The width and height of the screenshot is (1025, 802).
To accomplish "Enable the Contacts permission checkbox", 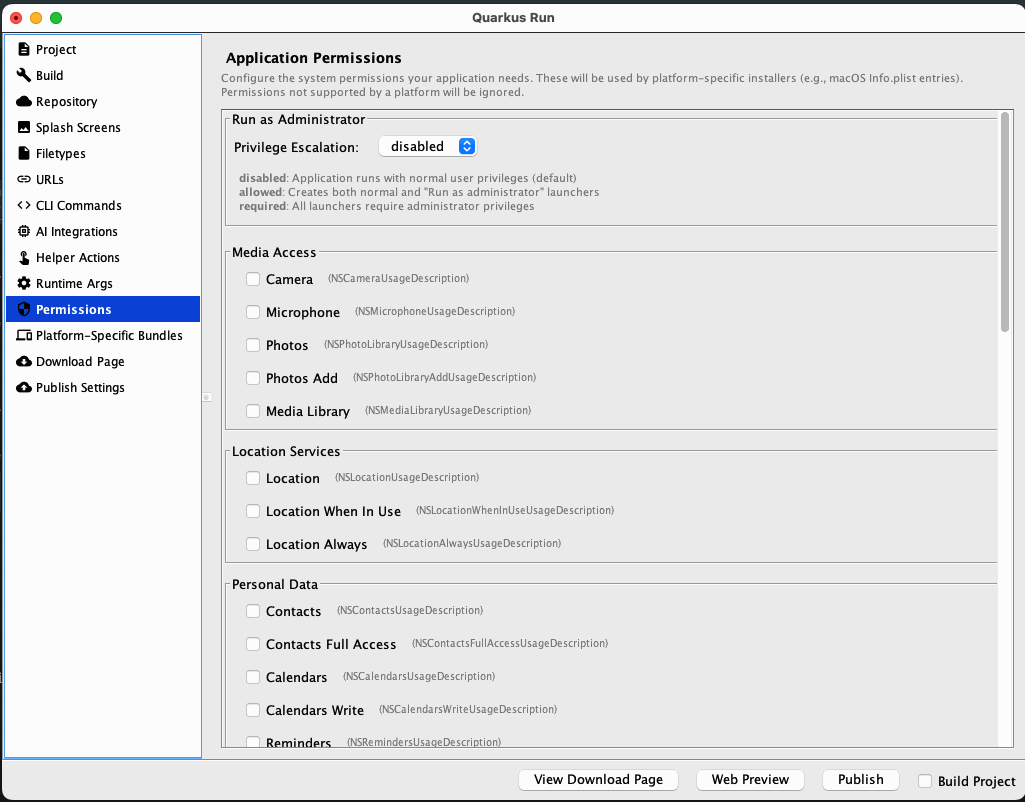I will [253, 611].
